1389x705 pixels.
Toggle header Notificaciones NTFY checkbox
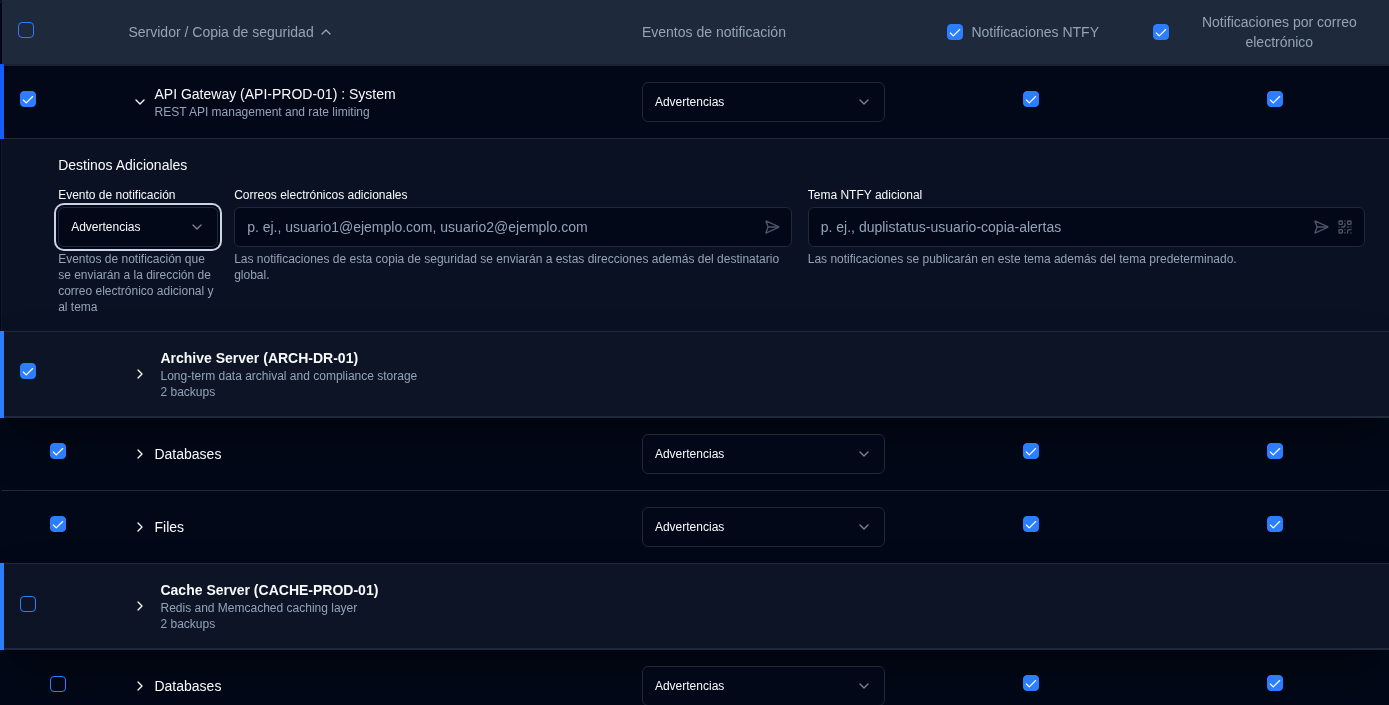point(955,32)
